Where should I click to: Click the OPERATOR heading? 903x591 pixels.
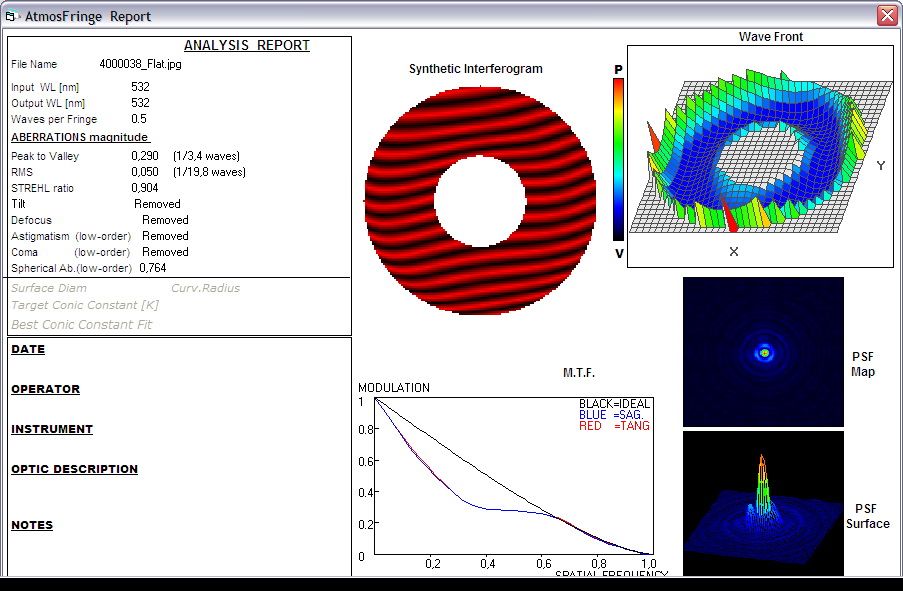click(x=45, y=389)
